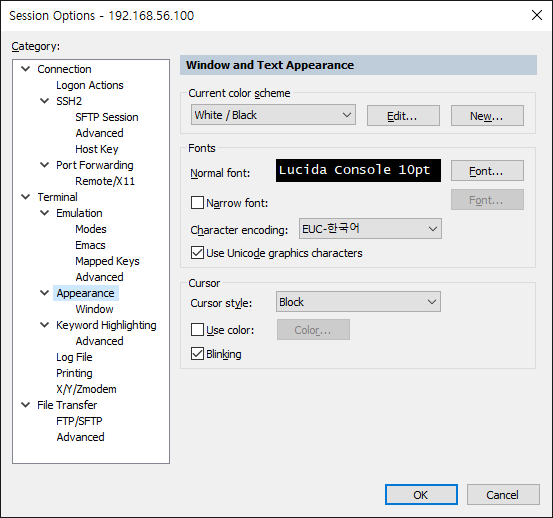Image resolution: width=553 pixels, height=518 pixels.
Task: Collapse the Keyword Highlighting chevron
Action: click(x=44, y=325)
